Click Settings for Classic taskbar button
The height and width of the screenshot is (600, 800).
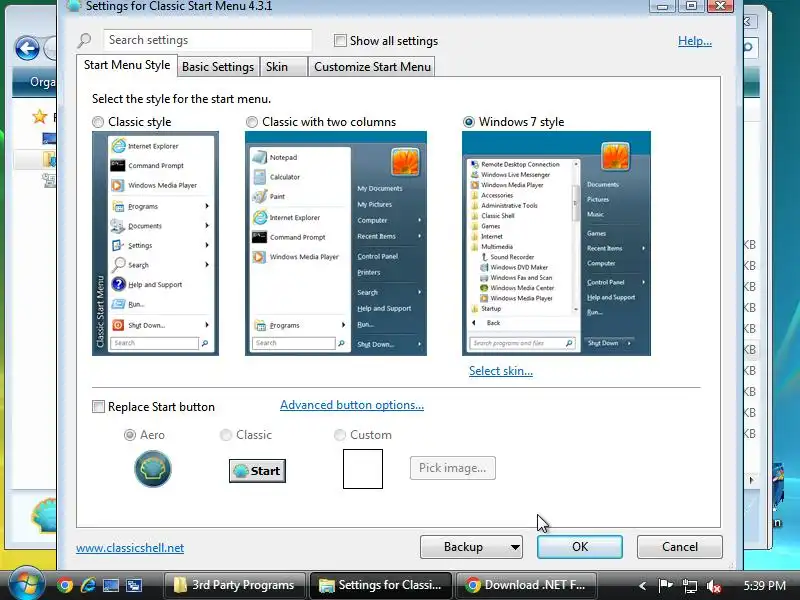(x=381, y=585)
